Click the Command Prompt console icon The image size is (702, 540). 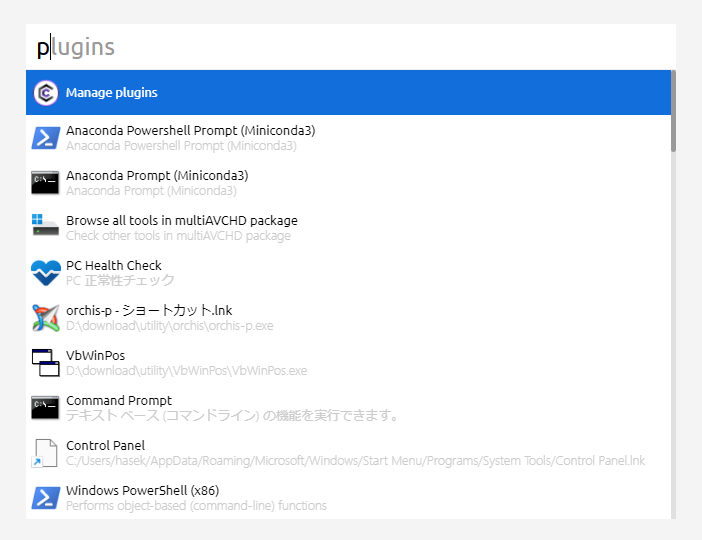click(x=45, y=408)
